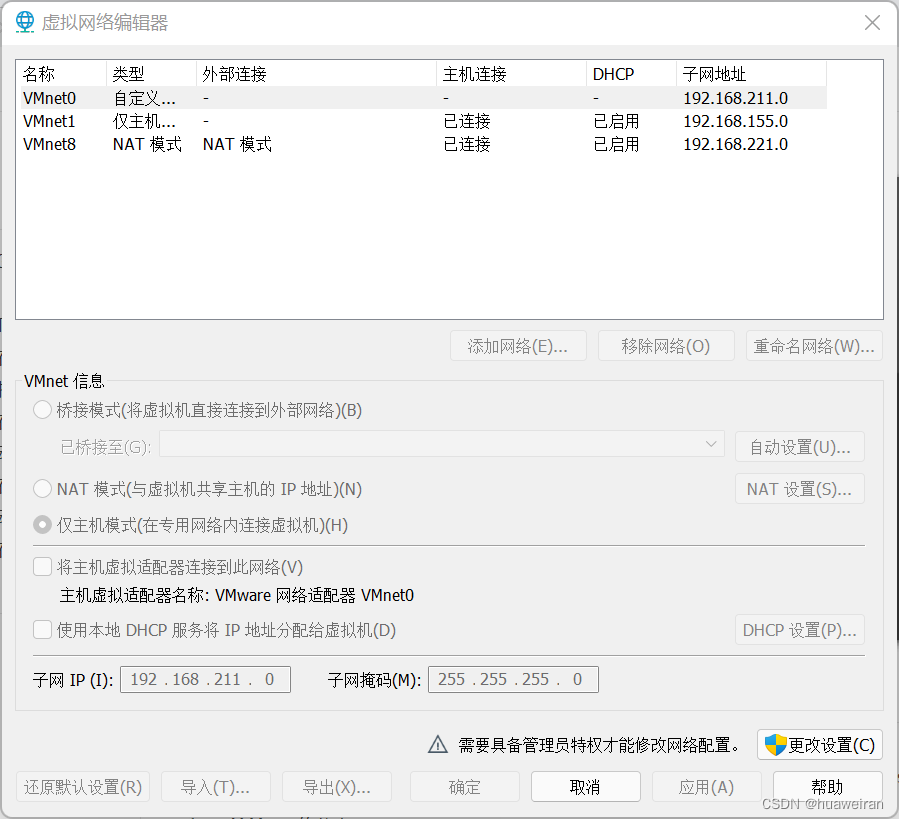The width and height of the screenshot is (899, 819).
Task: Click the 子网 IP input field
Action: (x=205, y=680)
